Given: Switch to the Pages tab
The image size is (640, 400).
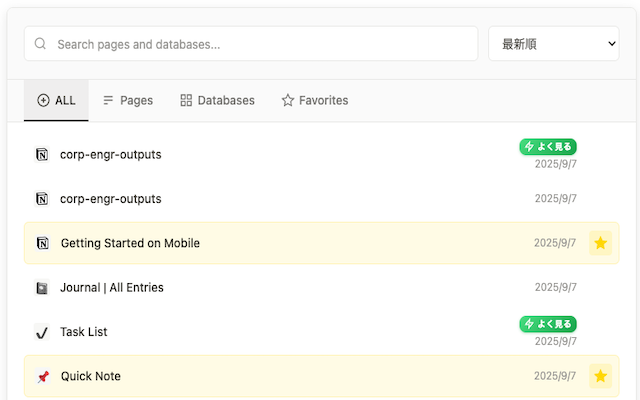Looking at the screenshot, I should click(x=128, y=100).
